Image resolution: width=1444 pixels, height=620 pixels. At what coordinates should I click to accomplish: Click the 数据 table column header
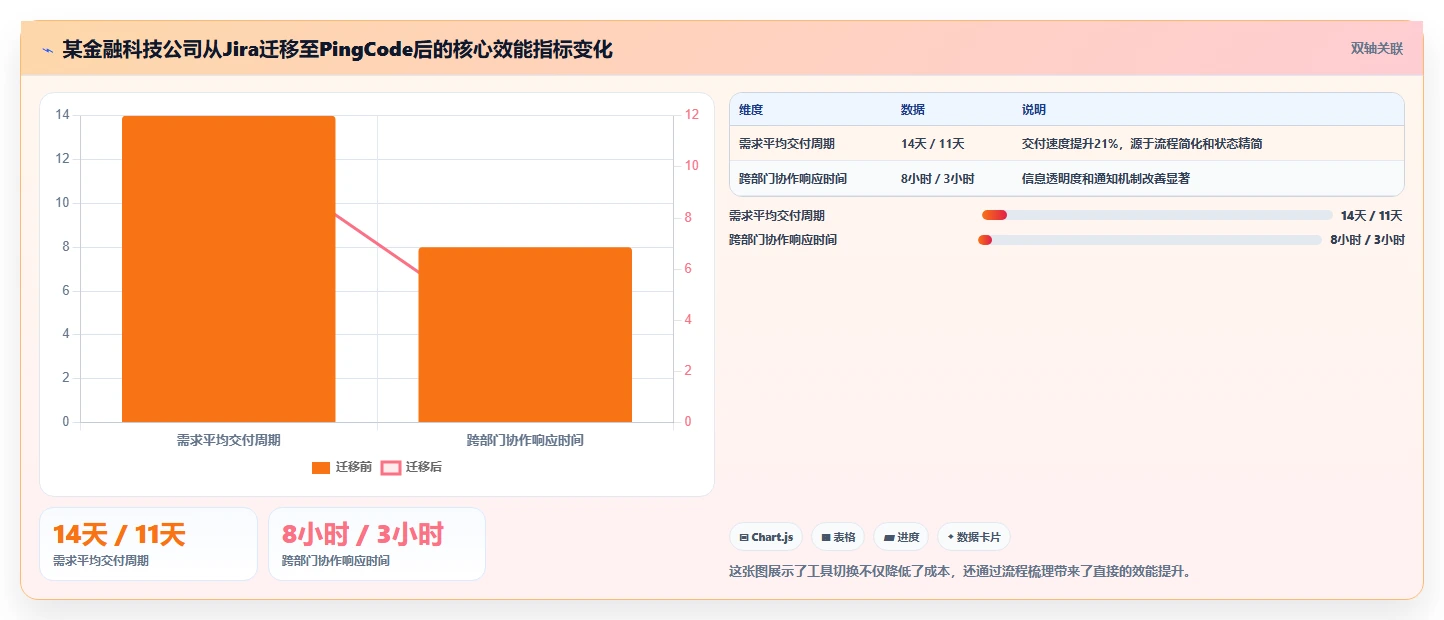tap(913, 110)
